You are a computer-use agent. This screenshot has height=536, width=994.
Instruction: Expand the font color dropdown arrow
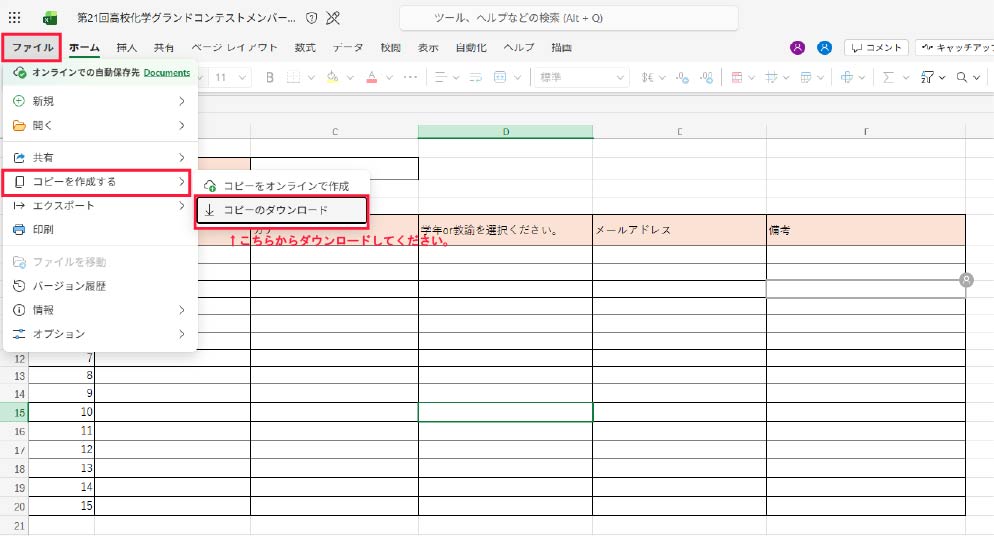coord(389,77)
